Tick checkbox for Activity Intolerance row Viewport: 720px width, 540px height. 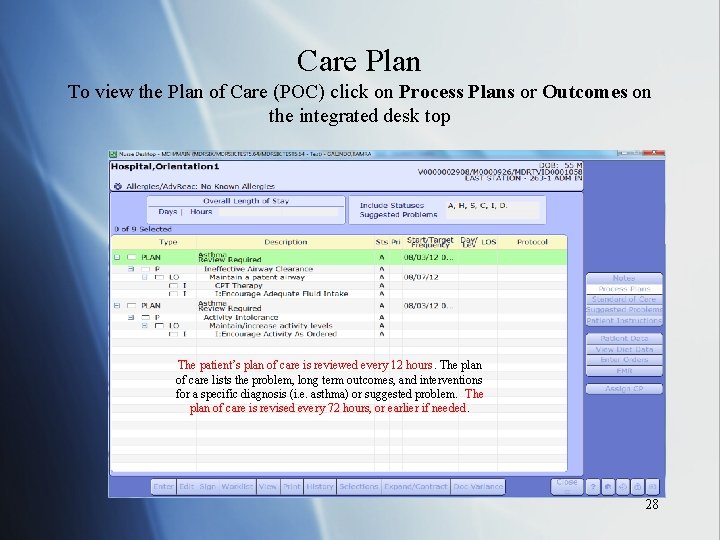[x=145, y=317]
